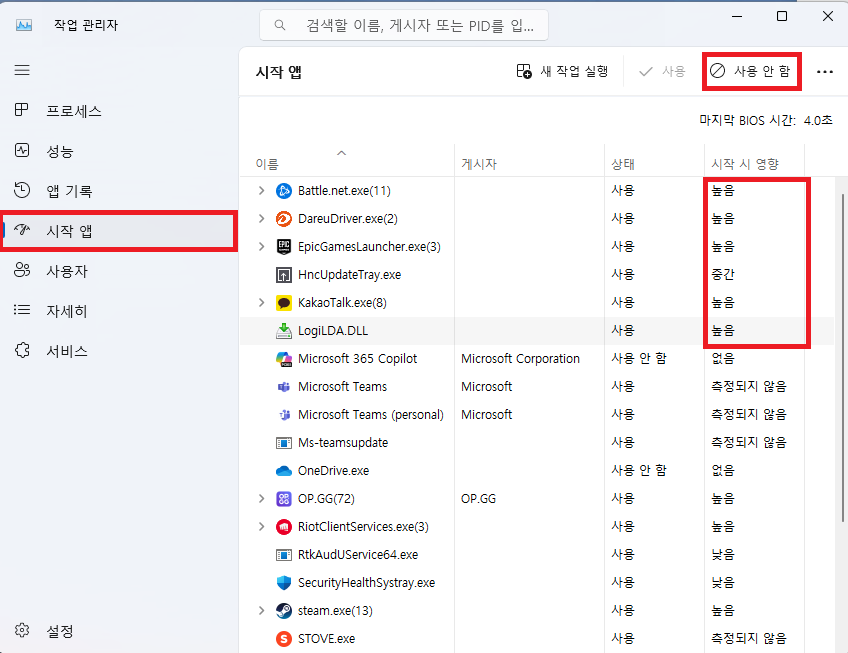Click the vertical scrollbar of the startup list
Screen dimensions: 848x653
tap(843, 357)
